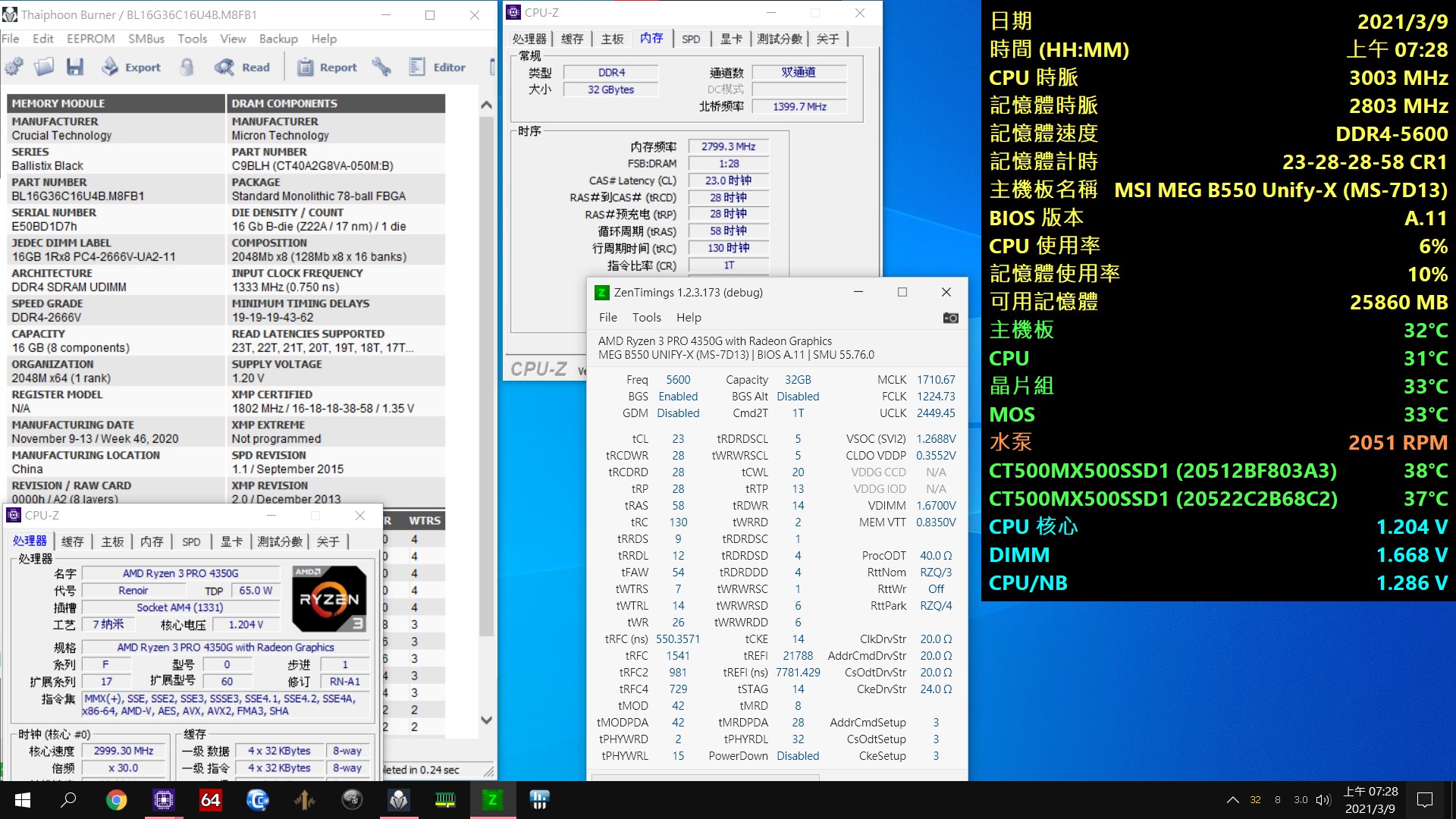Open the View menu in Thaiphoon Burner
The width and height of the screenshot is (1456, 819).
pyautogui.click(x=233, y=39)
